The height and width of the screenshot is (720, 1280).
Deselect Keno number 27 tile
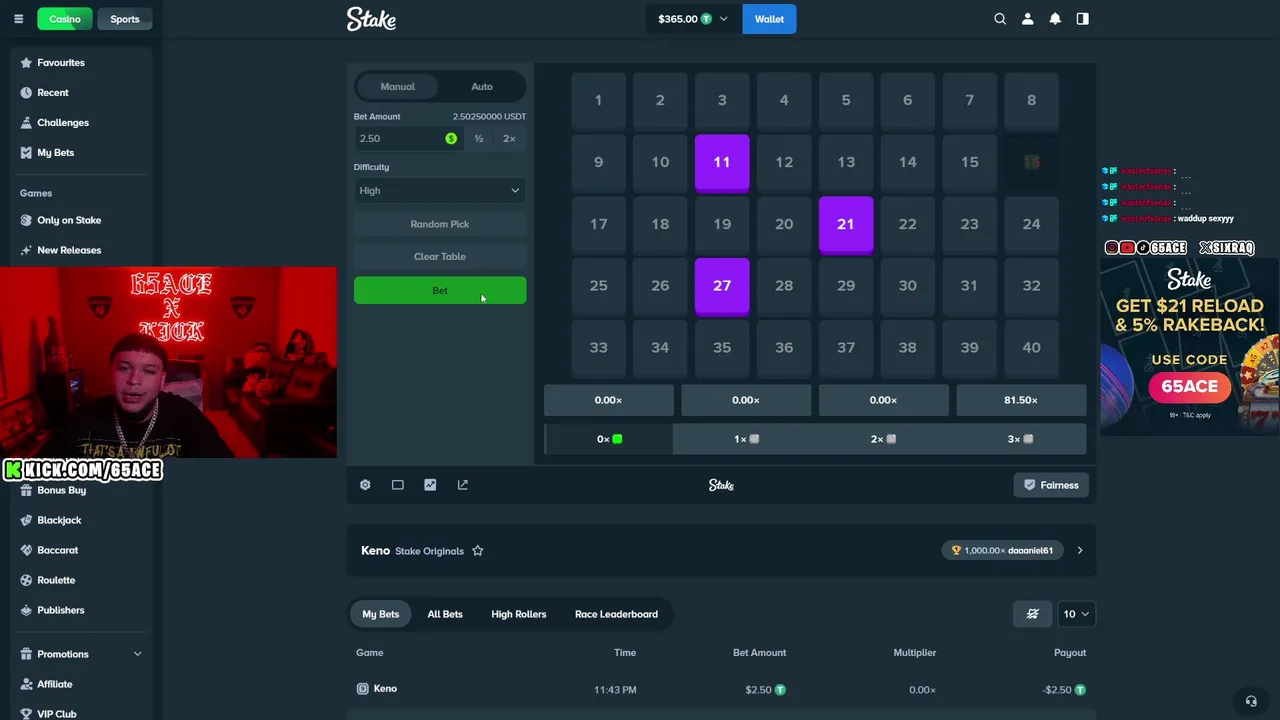(722, 286)
